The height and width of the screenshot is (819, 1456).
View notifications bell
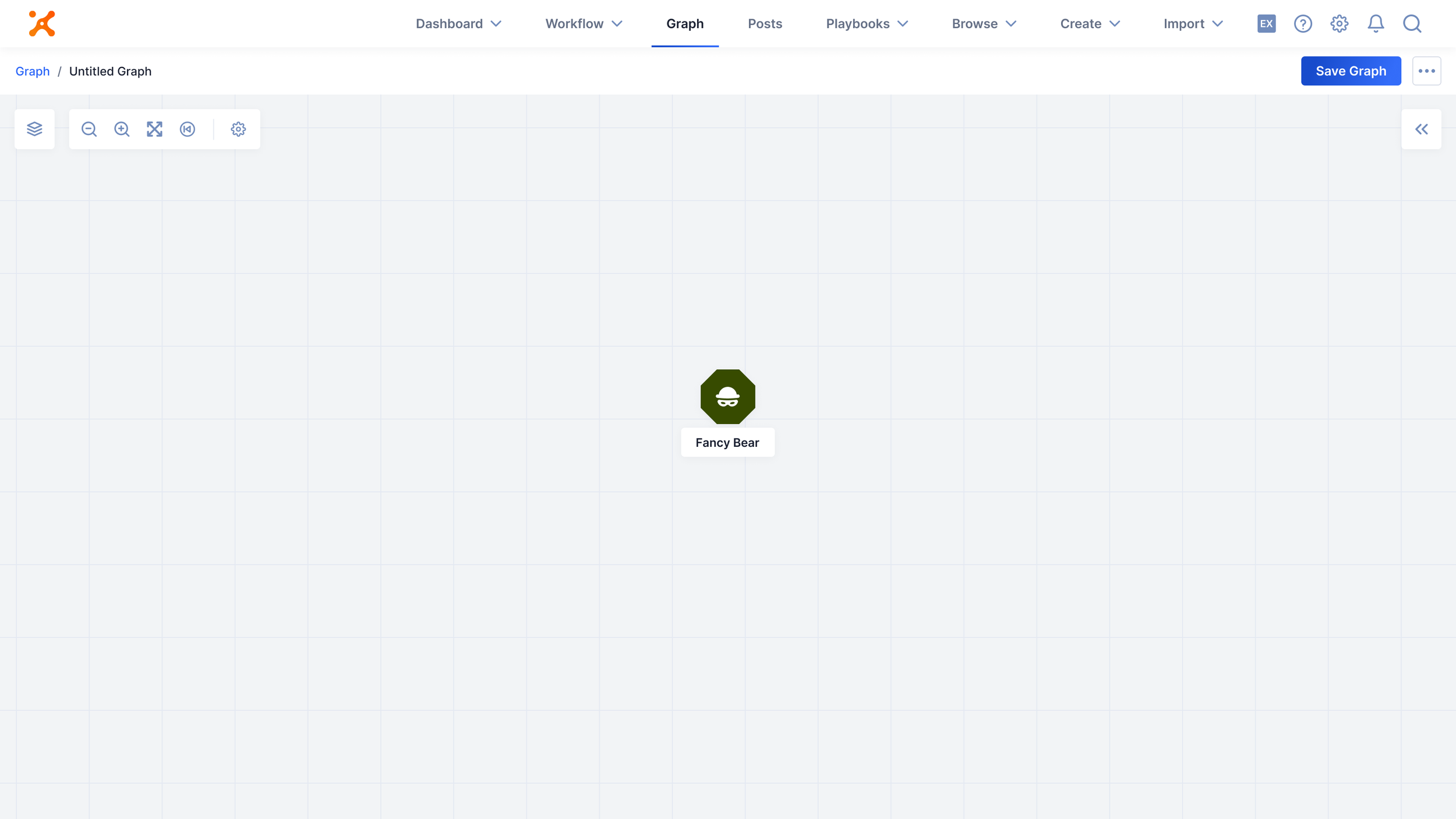click(x=1376, y=24)
